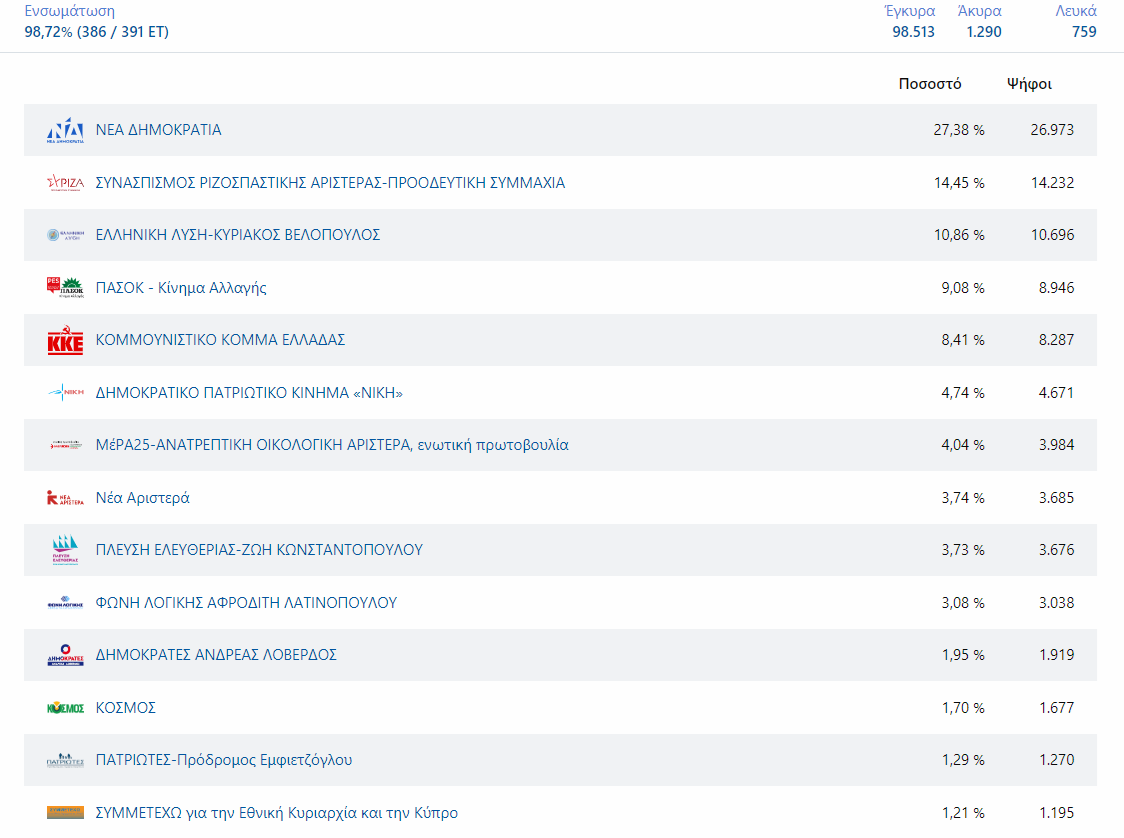Click ΜέΡΑ25 vote count 3.984
This screenshot has height=838, width=1124.
tap(1057, 445)
